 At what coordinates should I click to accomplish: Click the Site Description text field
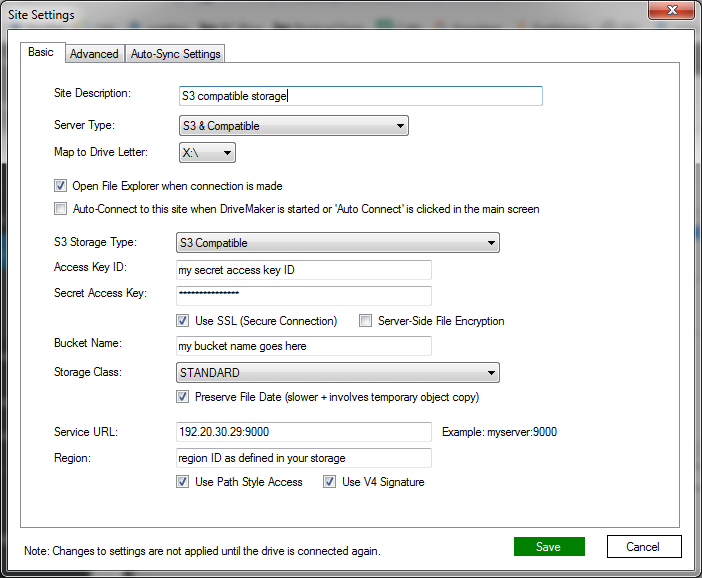359,96
